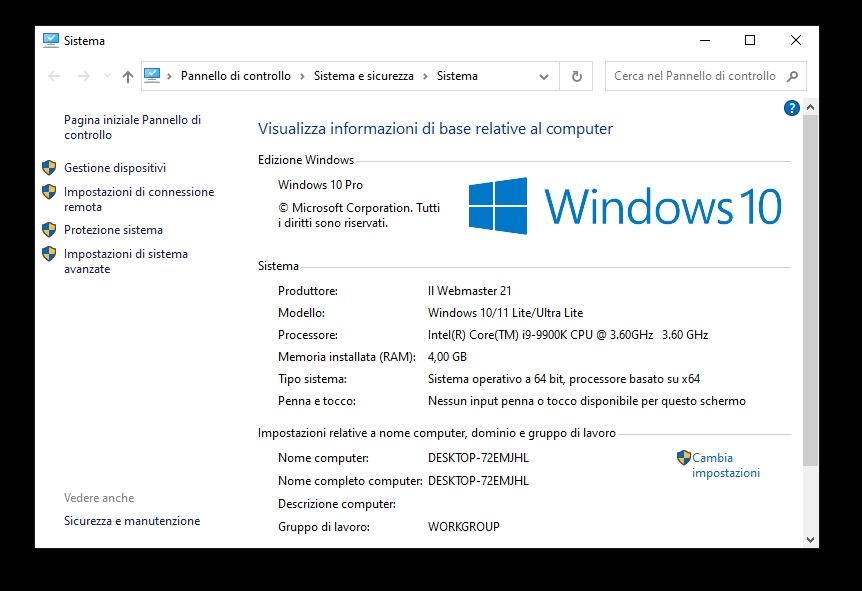The image size is (862, 591).
Task: Click Sistema operativo a 64 bit text
Action: point(563,379)
